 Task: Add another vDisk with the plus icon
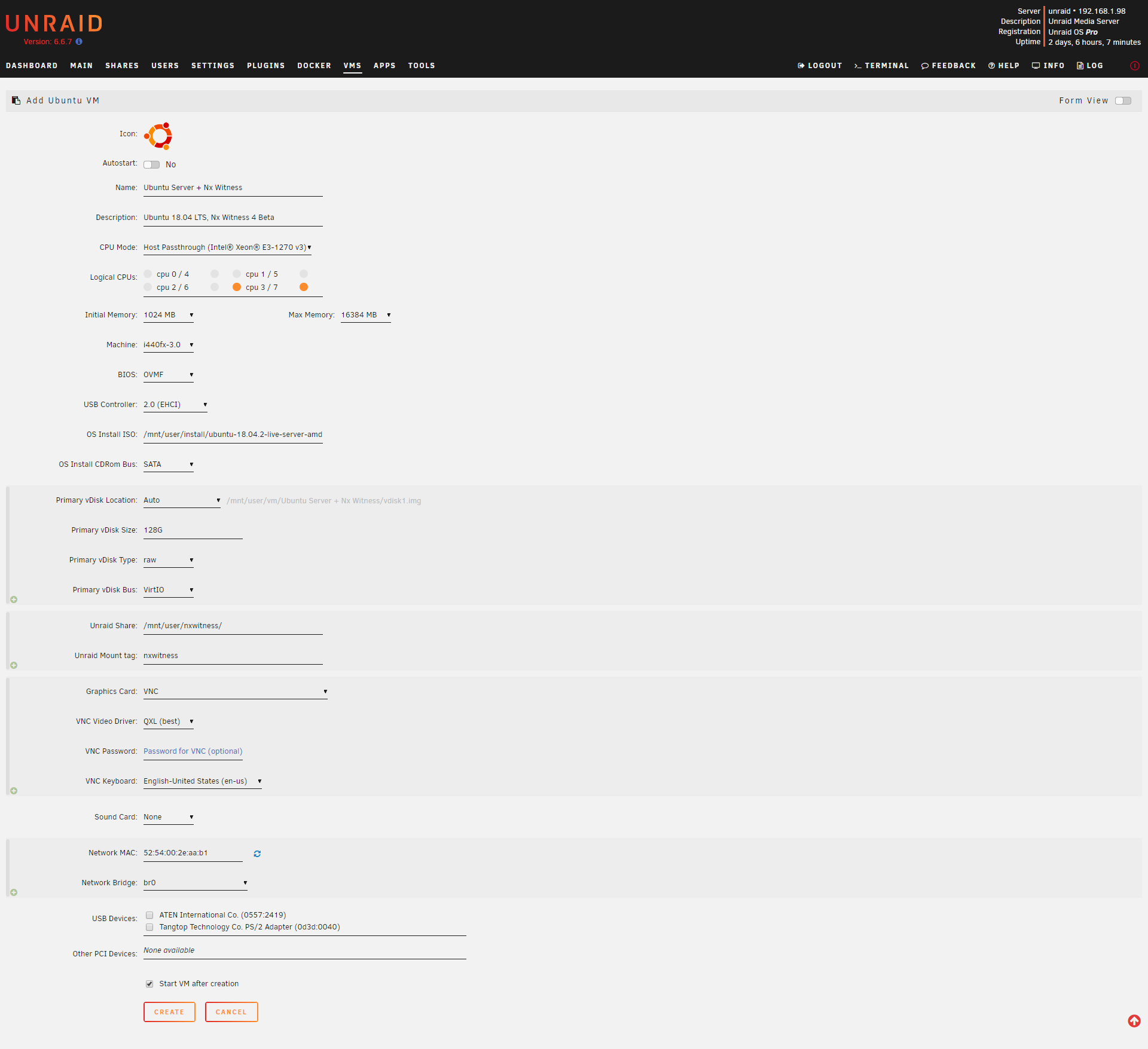point(14,600)
